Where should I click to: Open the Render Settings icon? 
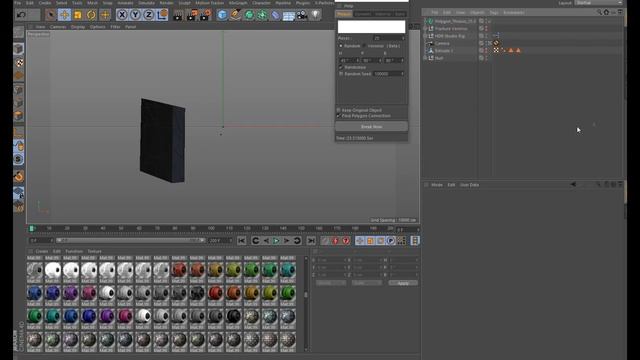tap(205, 16)
